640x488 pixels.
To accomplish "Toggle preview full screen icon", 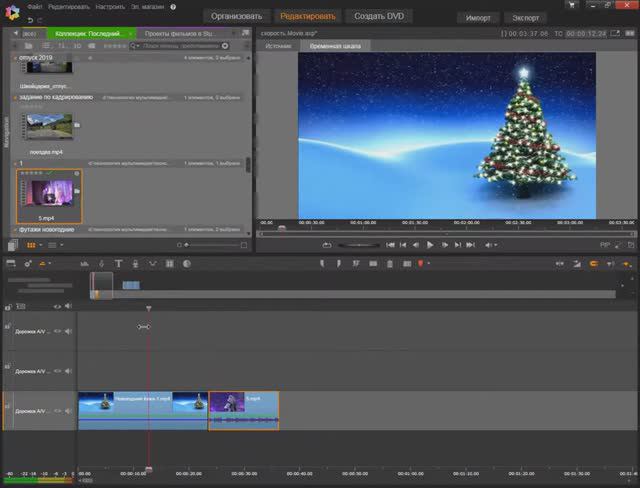I will 631,245.
